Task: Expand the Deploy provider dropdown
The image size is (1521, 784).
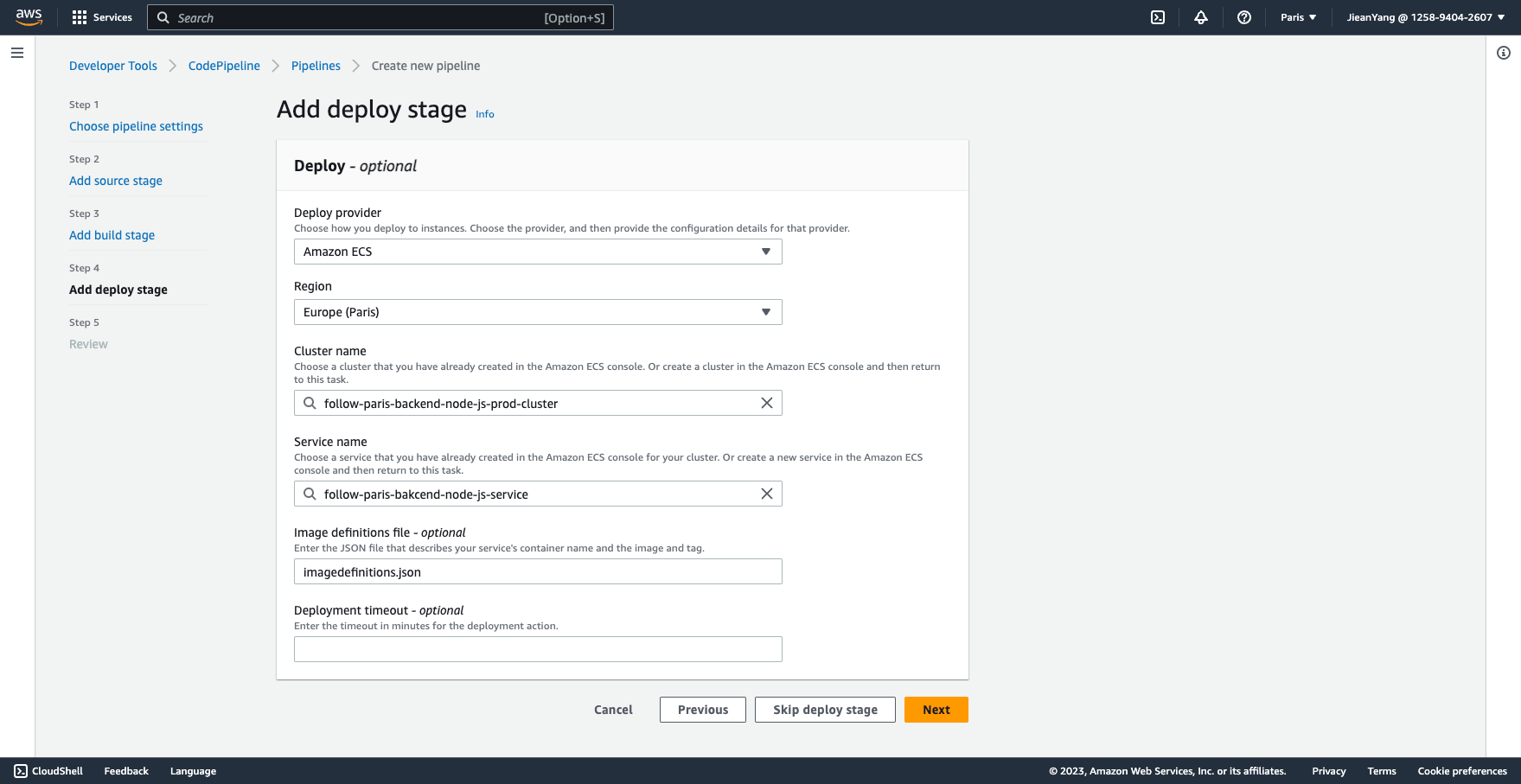Action: point(538,252)
